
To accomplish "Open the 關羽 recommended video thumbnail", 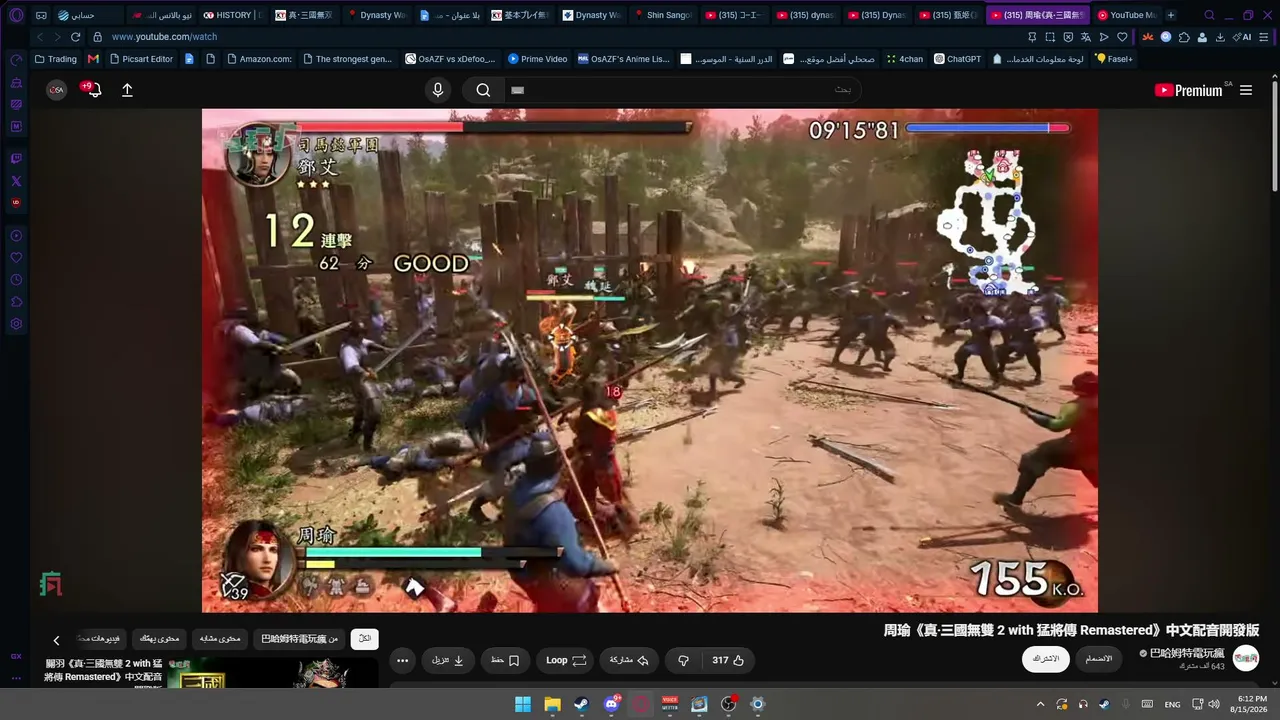I will (x=273, y=673).
